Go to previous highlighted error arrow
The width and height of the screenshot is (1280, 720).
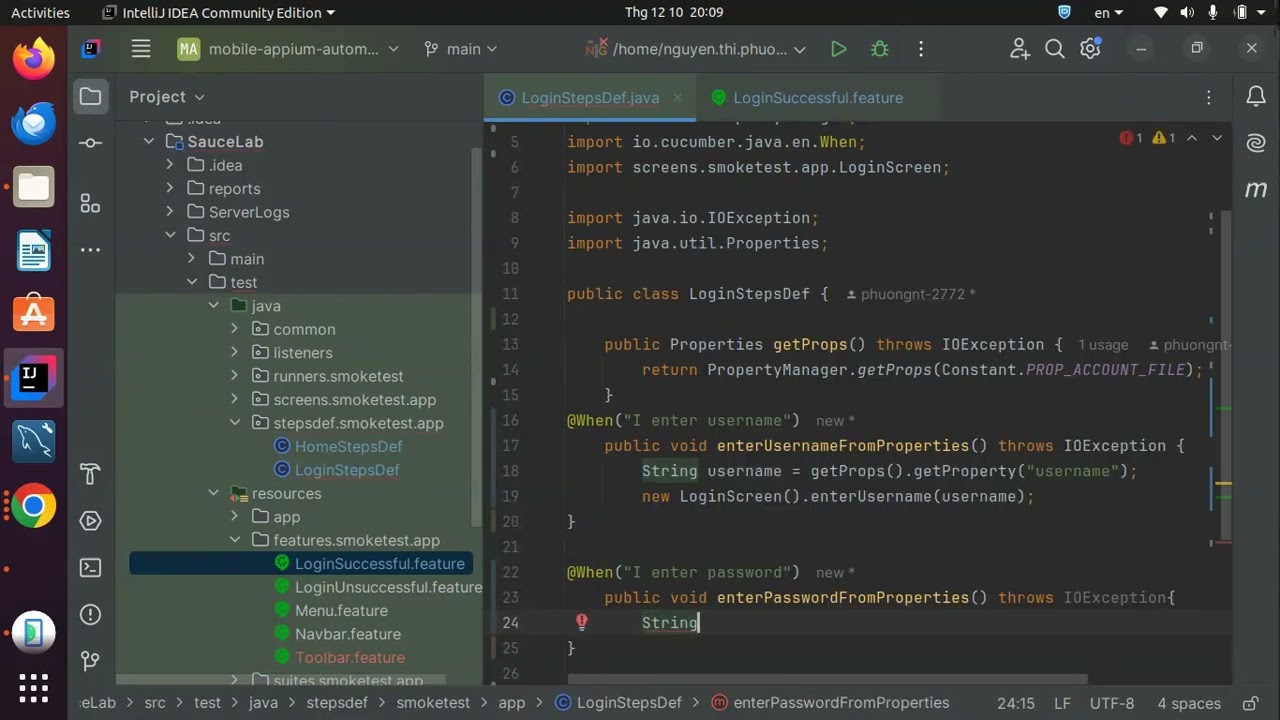coord(1192,138)
